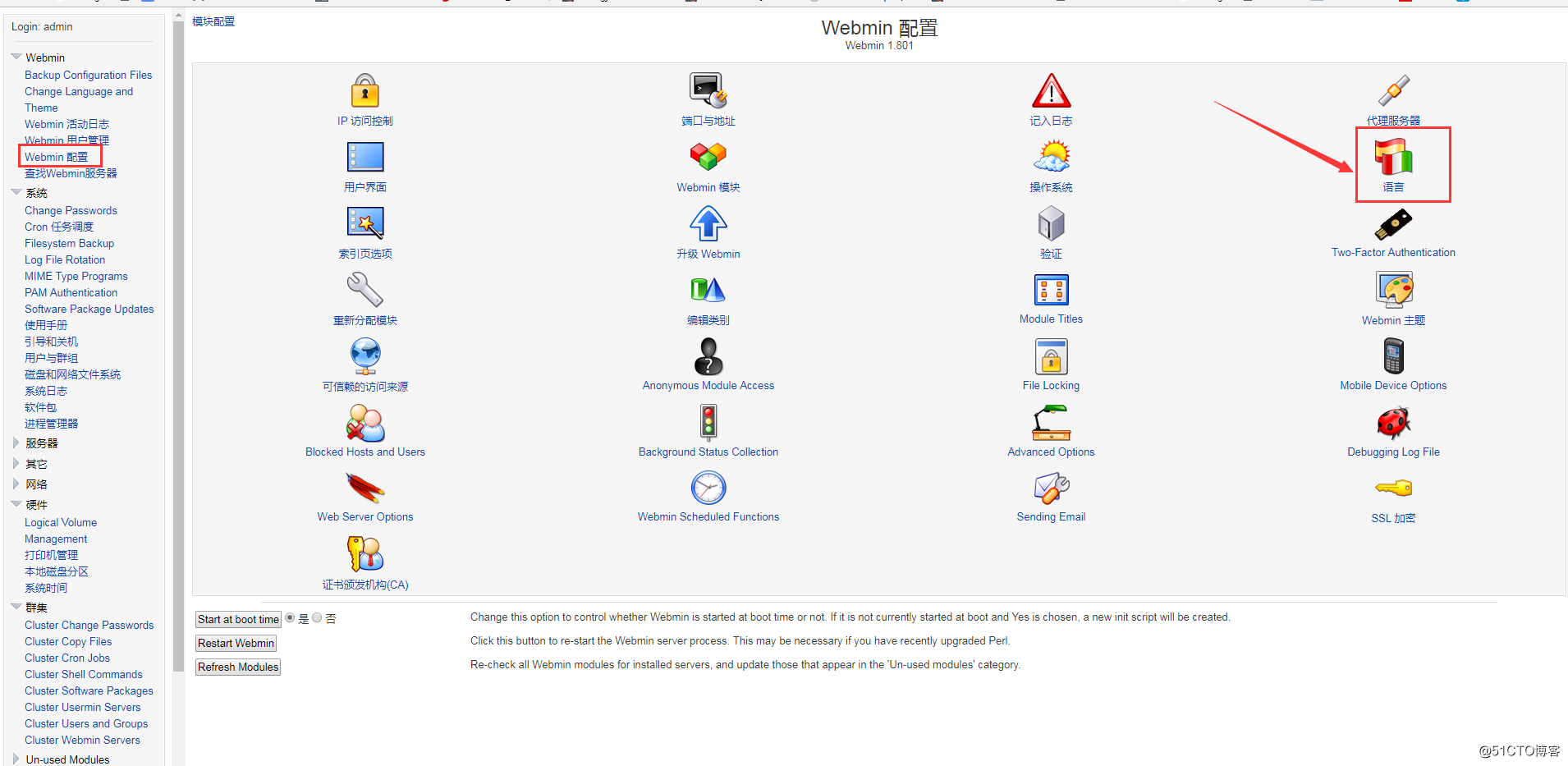Viewport: 1568px width, 766px height.
Task: Open Backup Configuration Files in sidebar
Action: coord(88,75)
